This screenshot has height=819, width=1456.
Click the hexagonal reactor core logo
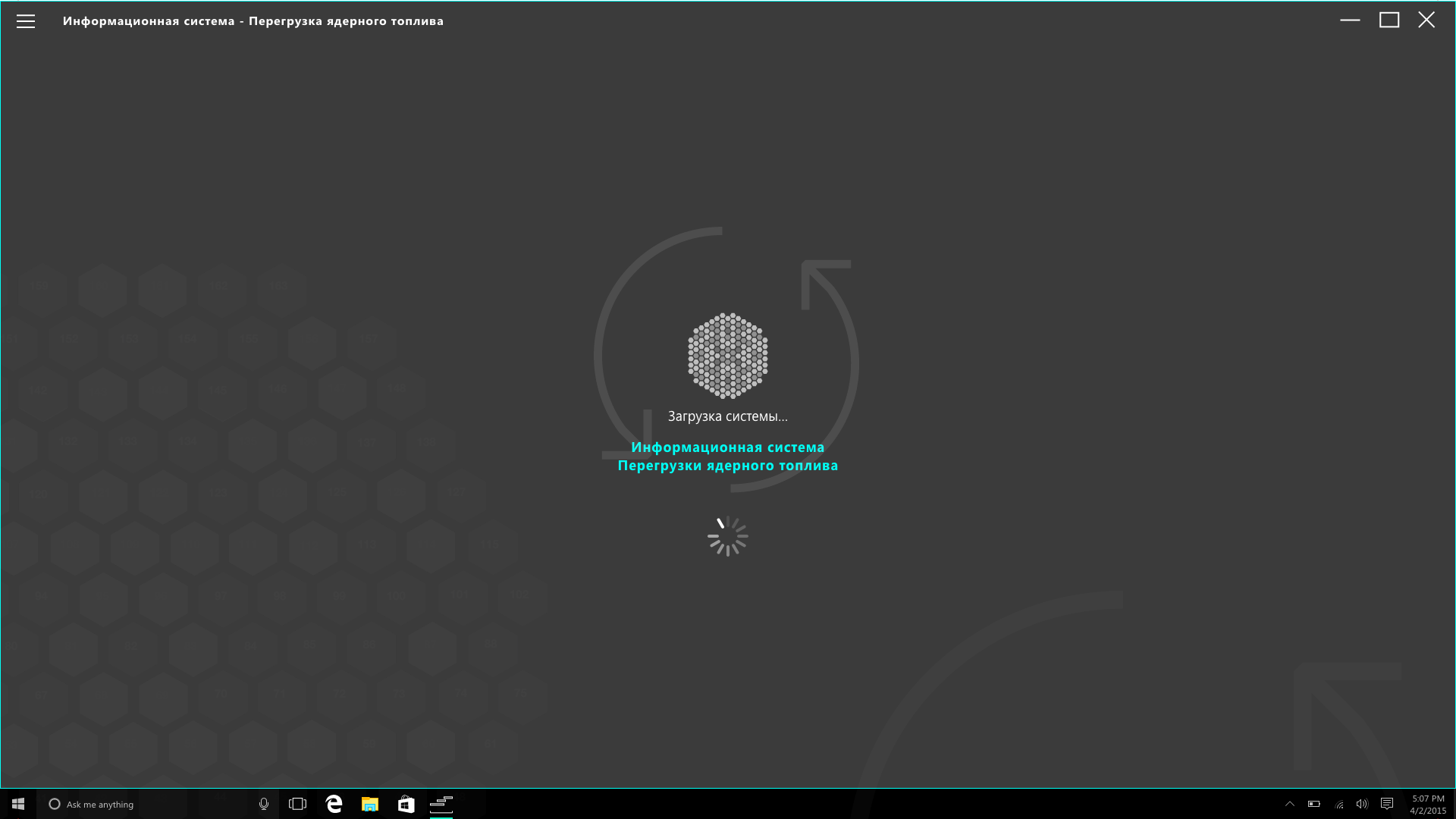coord(728,356)
